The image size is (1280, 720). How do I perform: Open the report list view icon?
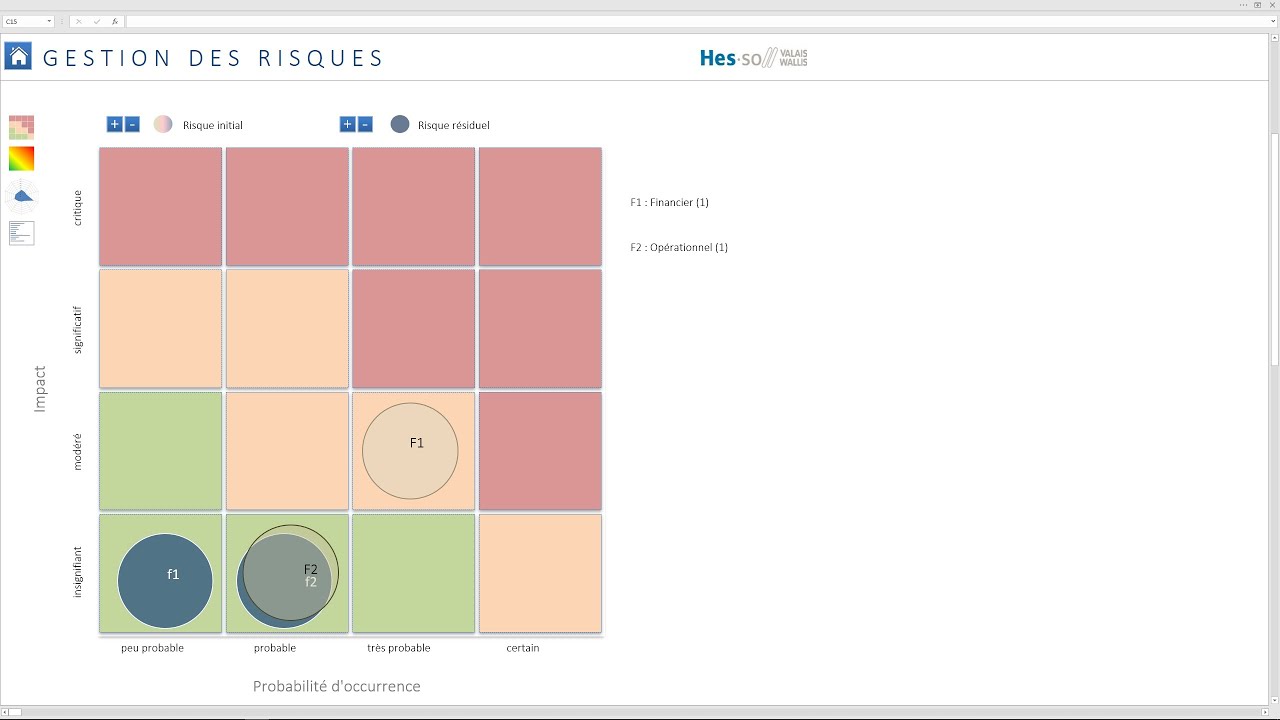pos(21,233)
